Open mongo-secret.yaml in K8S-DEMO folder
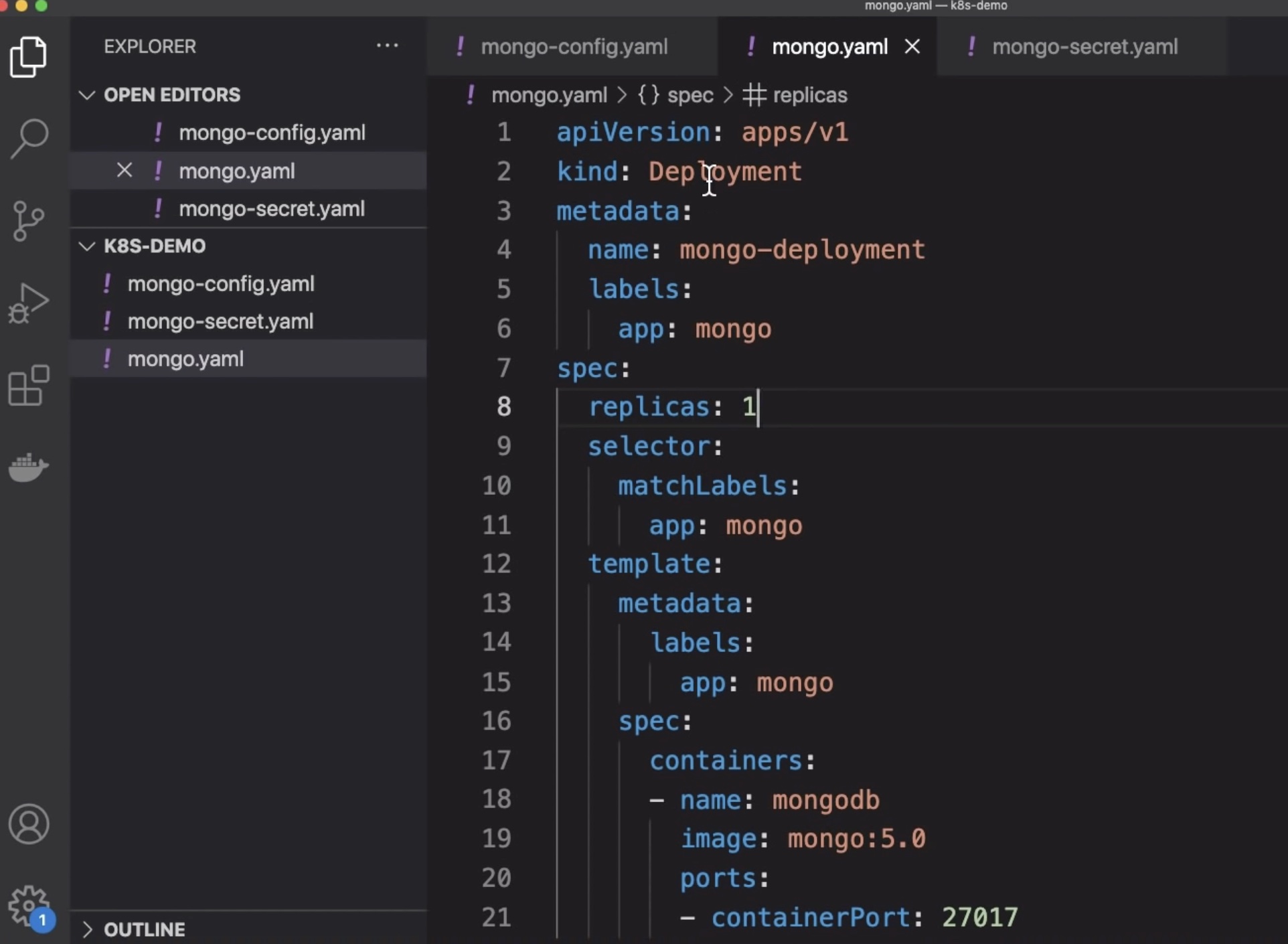 point(248,321)
